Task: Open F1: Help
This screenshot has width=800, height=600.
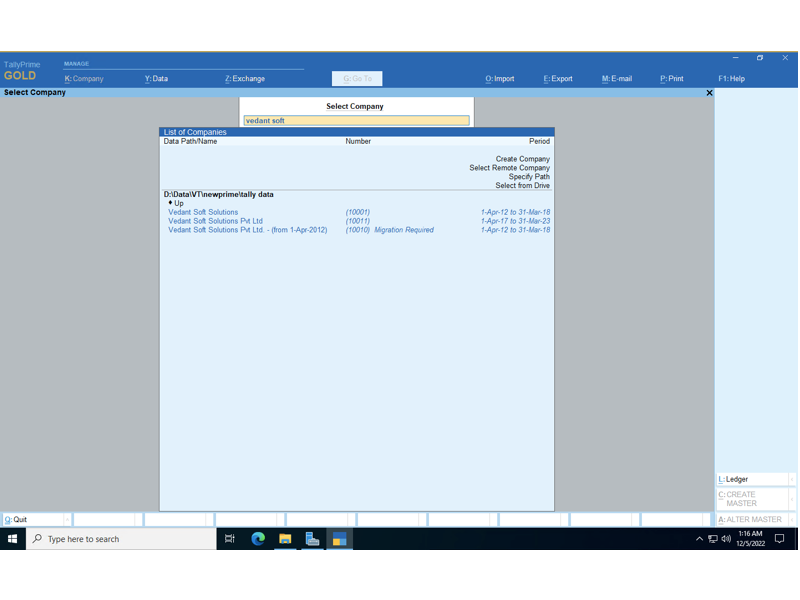Action: 731,79
